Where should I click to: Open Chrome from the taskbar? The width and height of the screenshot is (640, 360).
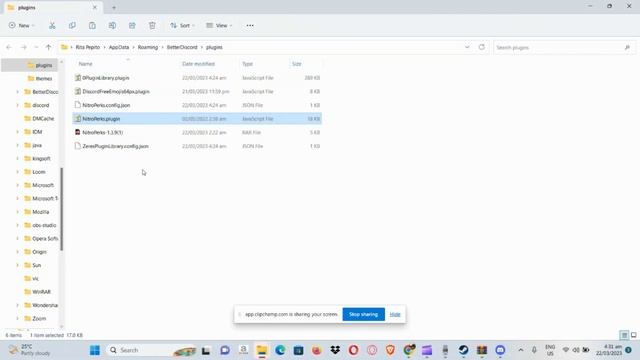tap(409, 350)
